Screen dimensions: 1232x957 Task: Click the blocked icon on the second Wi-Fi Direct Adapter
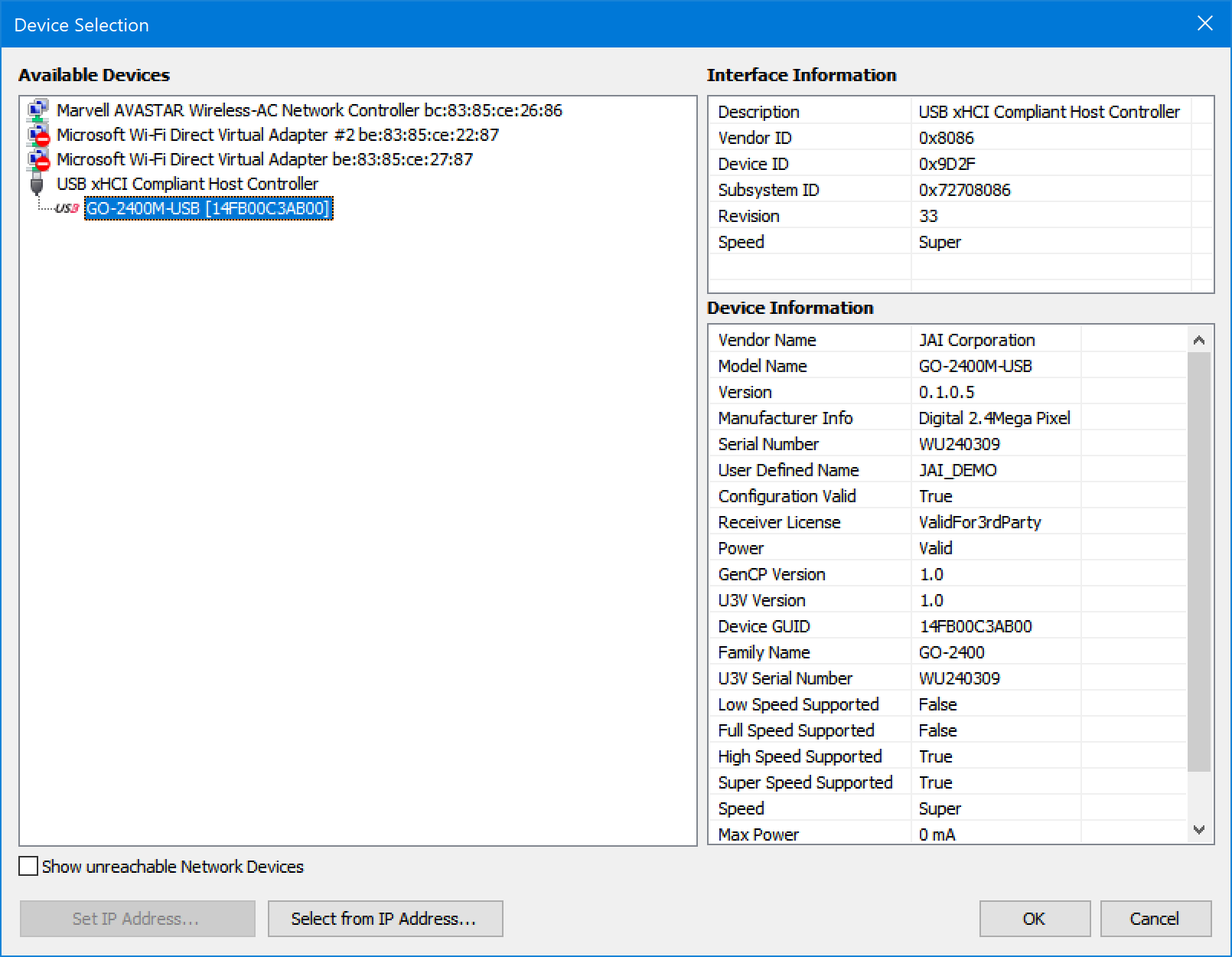coord(42,165)
